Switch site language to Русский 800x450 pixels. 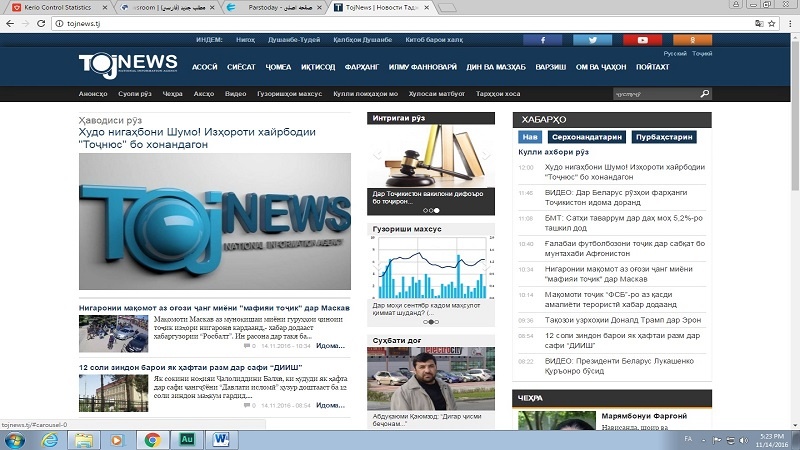pos(674,53)
